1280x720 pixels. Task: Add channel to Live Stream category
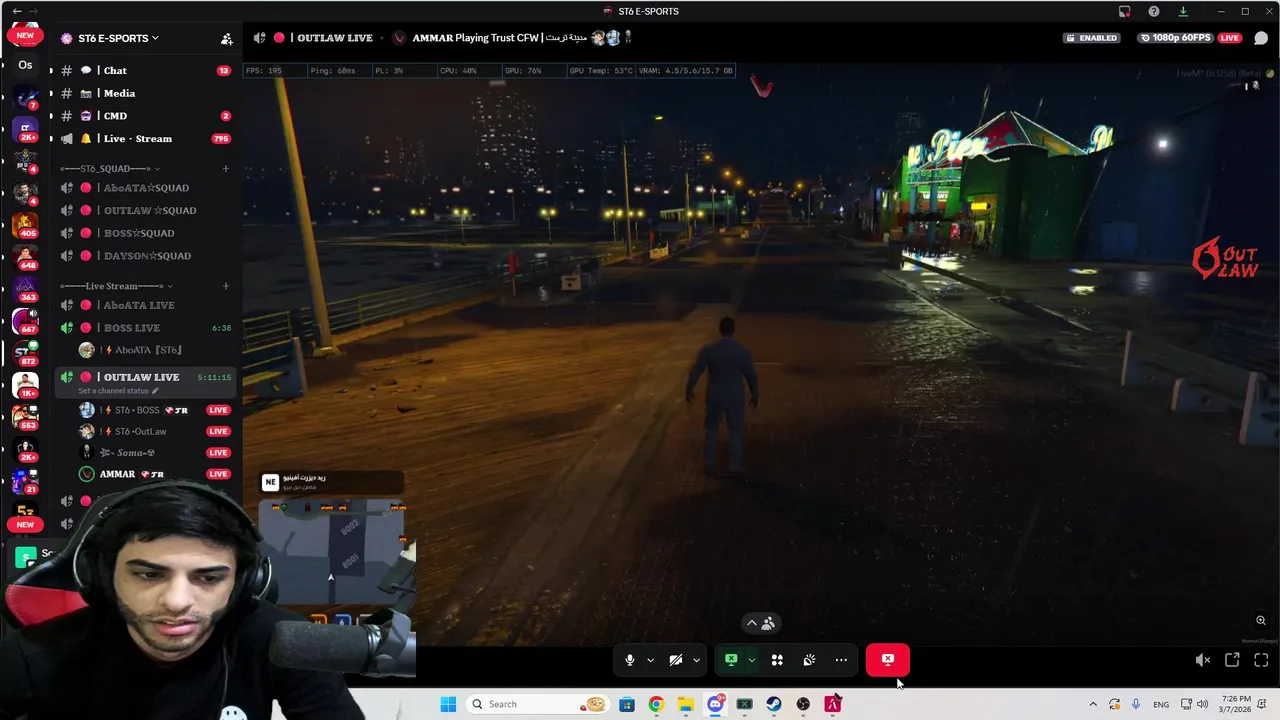(x=226, y=286)
